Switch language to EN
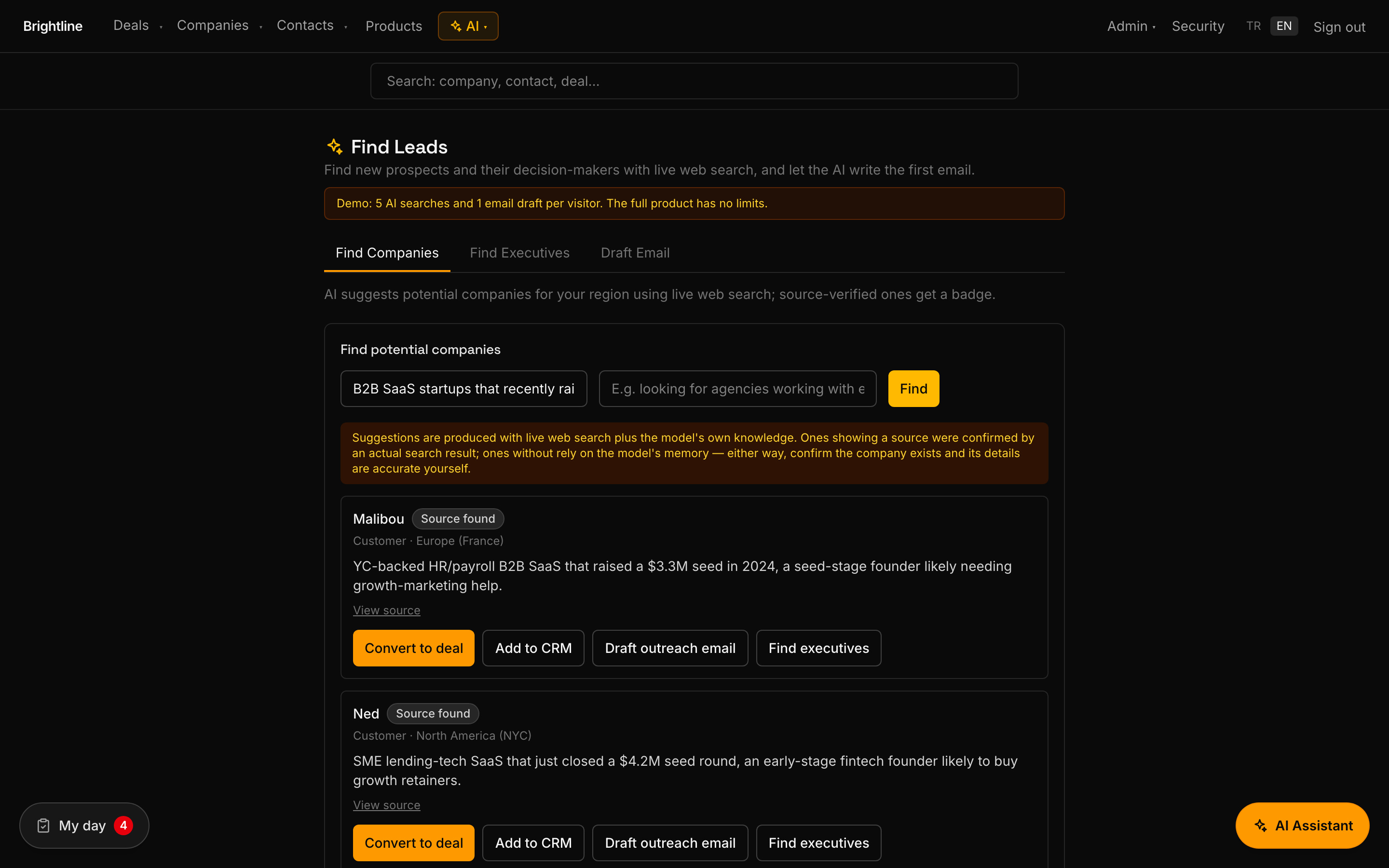The height and width of the screenshot is (868, 1389). tap(1284, 26)
